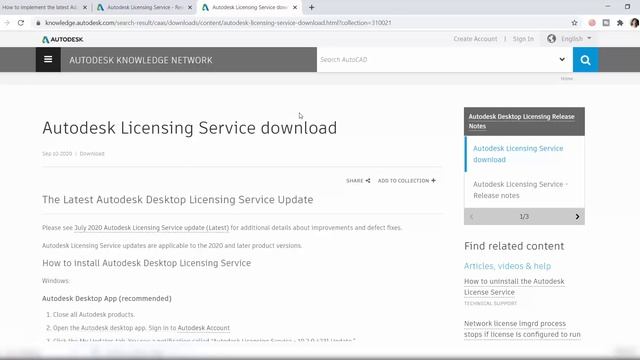This screenshot has width=640, height=360.
Task: Click the square extension icon beside the puzzle icon
Action: point(606,23)
